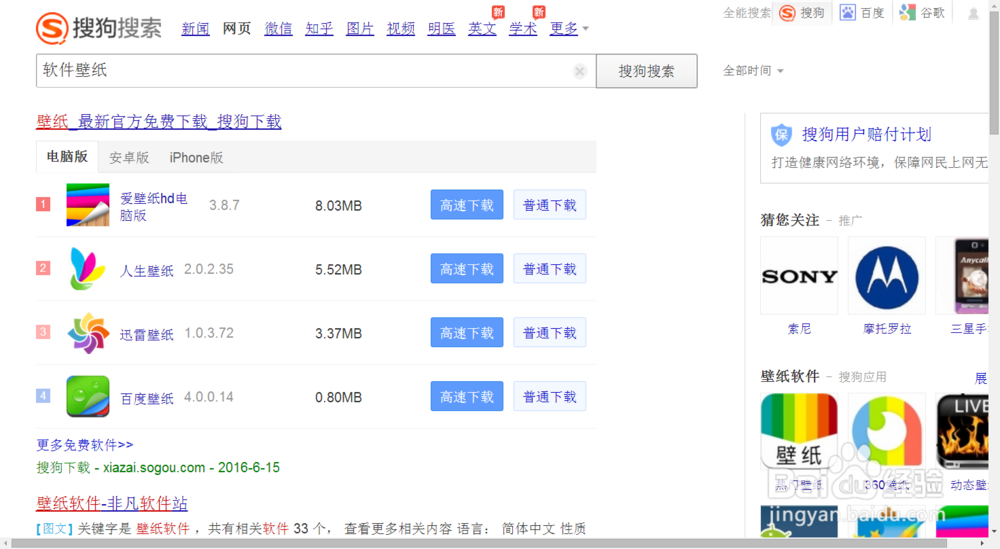Open the 动态壁纸 LIVE flame icon
The image size is (1000, 549).
coord(963,430)
